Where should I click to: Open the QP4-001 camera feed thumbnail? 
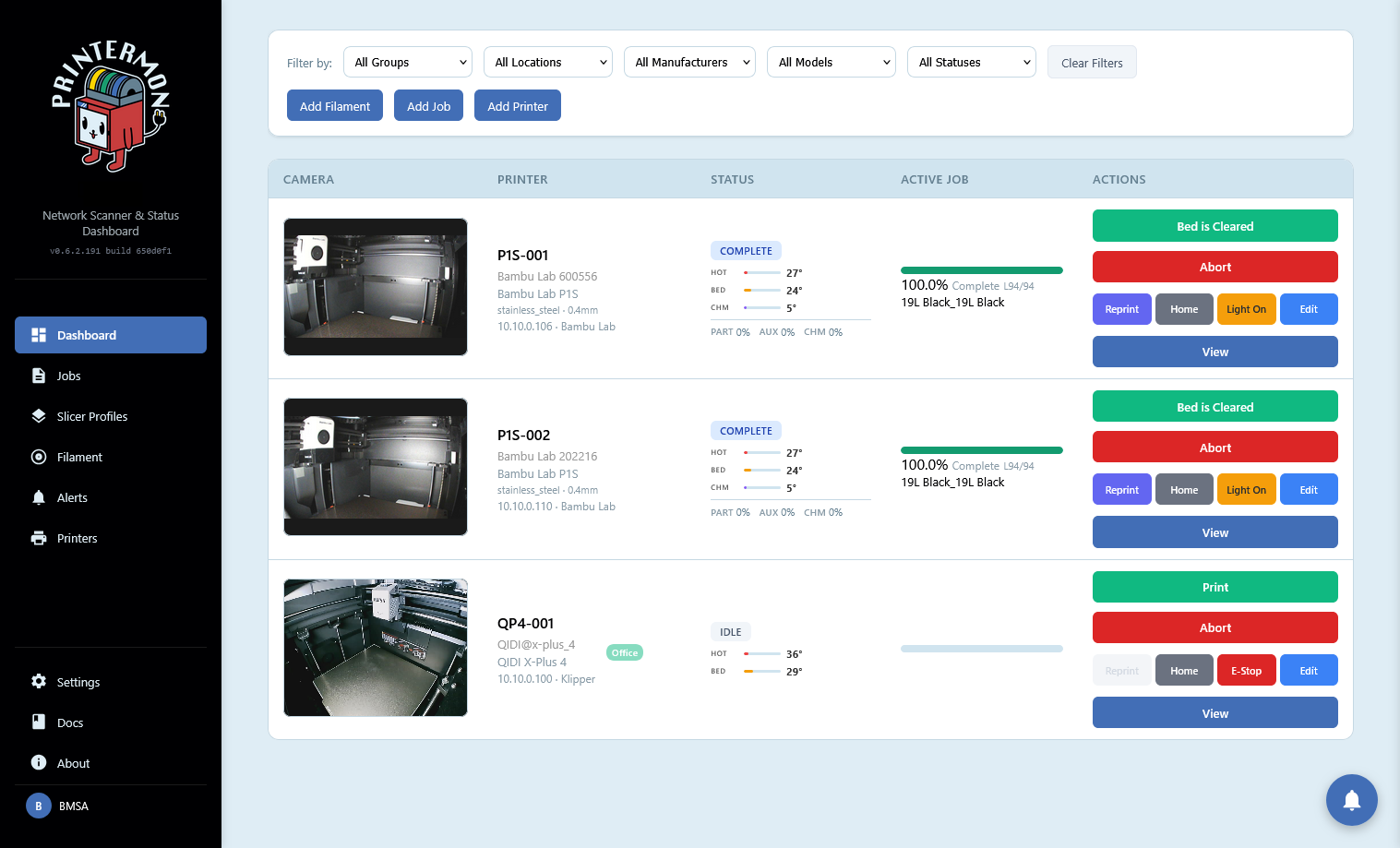click(x=375, y=648)
